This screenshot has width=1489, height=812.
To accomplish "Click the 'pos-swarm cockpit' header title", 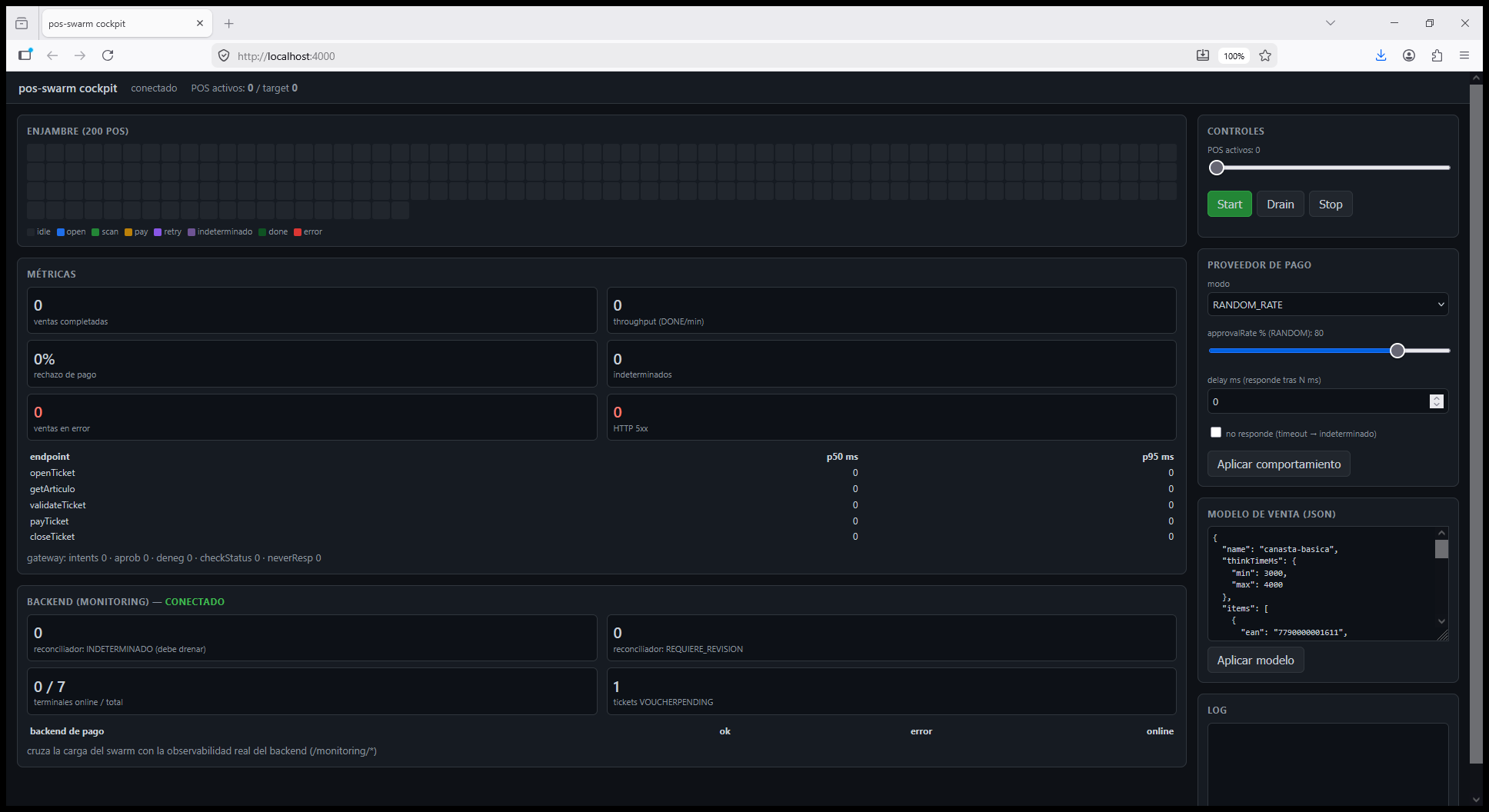I will click(68, 88).
